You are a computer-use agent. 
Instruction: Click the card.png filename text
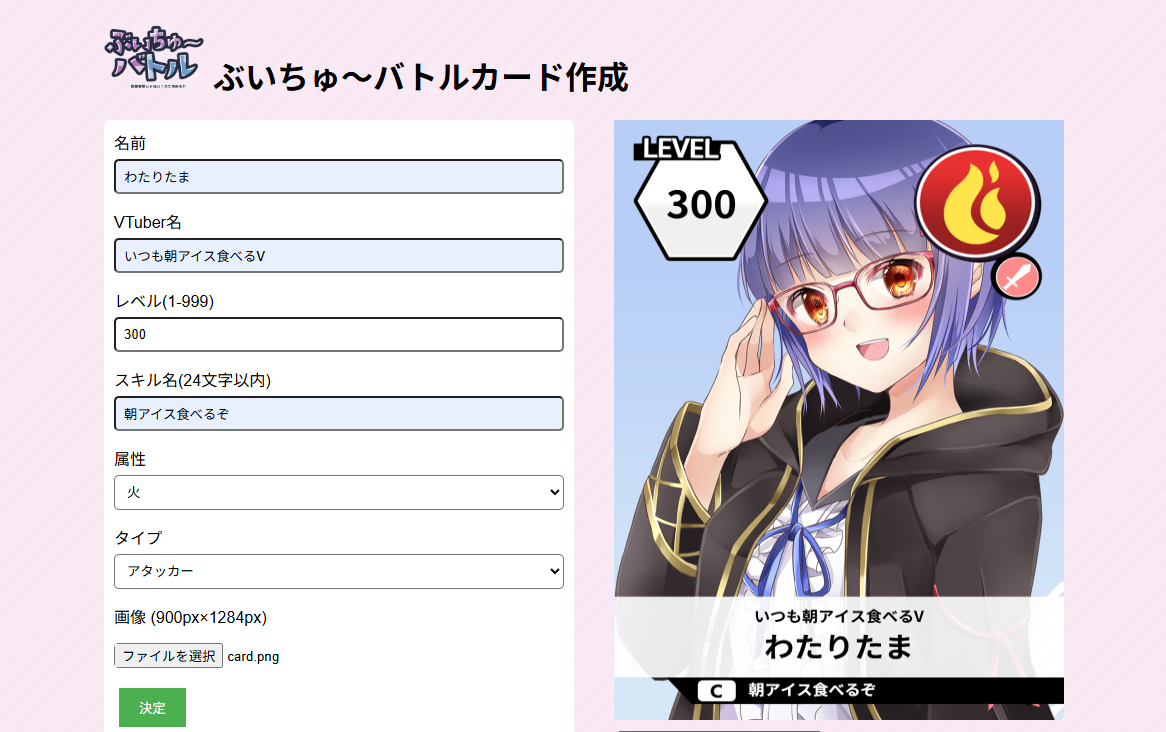pyautogui.click(x=253, y=657)
